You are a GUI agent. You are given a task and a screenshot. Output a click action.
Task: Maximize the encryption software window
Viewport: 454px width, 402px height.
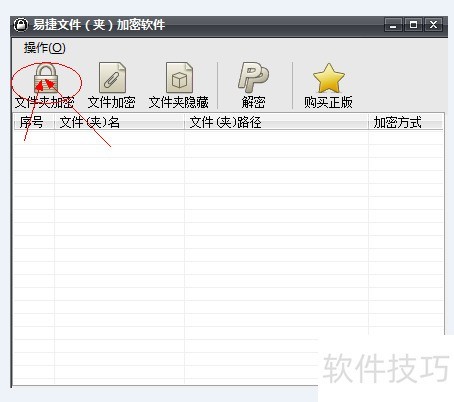tap(413, 25)
